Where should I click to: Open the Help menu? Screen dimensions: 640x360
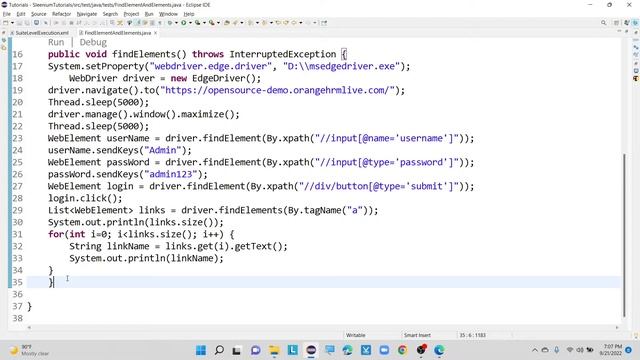pyautogui.click(x=189, y=14)
